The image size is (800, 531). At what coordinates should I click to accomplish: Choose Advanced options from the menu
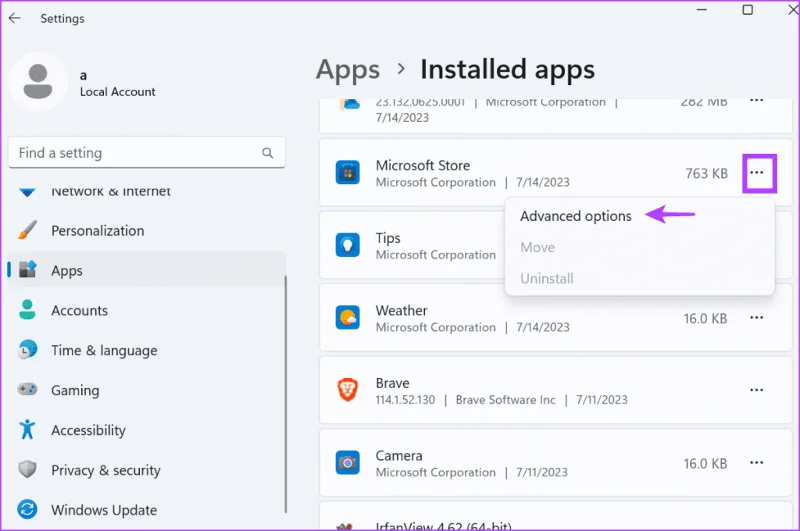point(576,216)
